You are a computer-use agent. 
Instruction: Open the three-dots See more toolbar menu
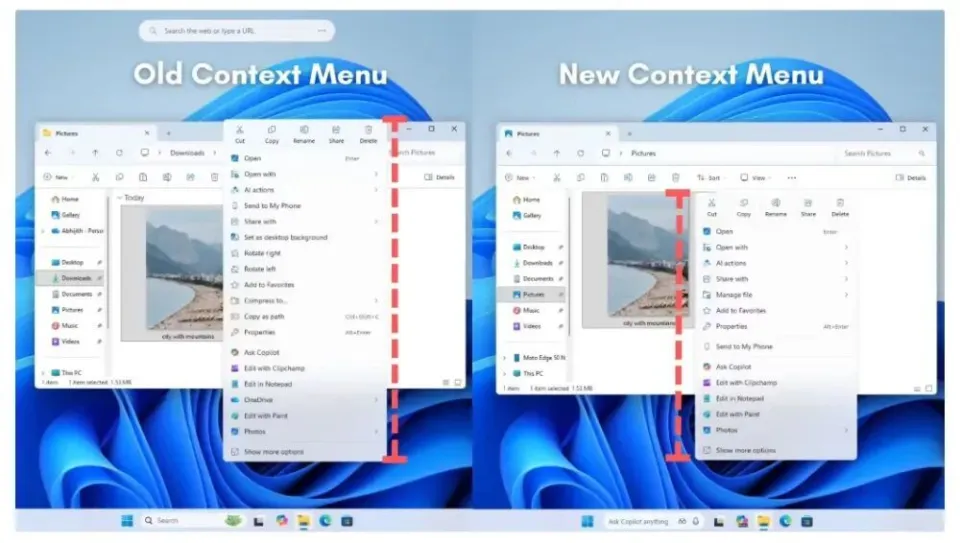click(792, 178)
